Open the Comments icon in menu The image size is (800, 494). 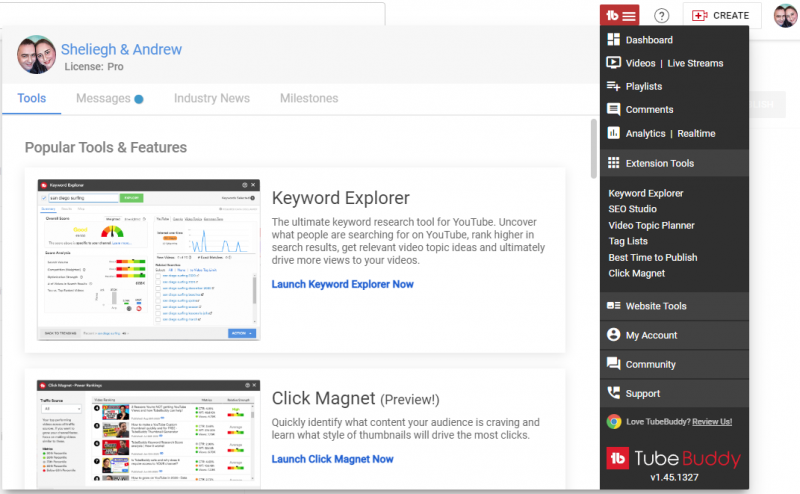[x=614, y=110]
